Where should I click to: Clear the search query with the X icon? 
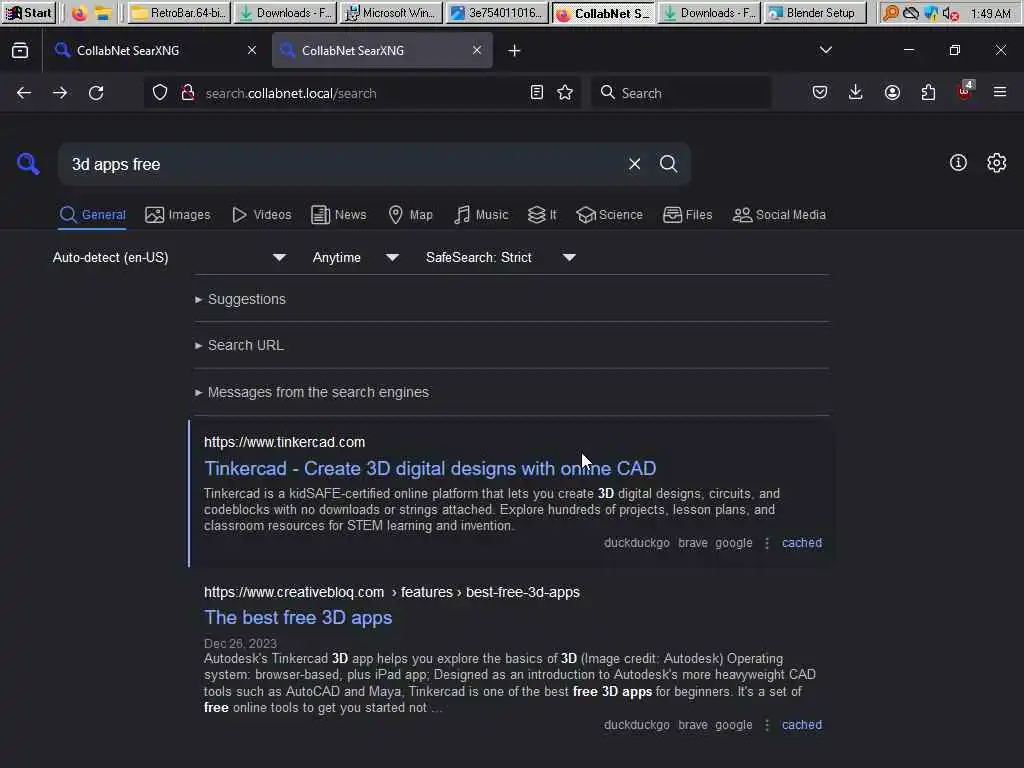634,164
